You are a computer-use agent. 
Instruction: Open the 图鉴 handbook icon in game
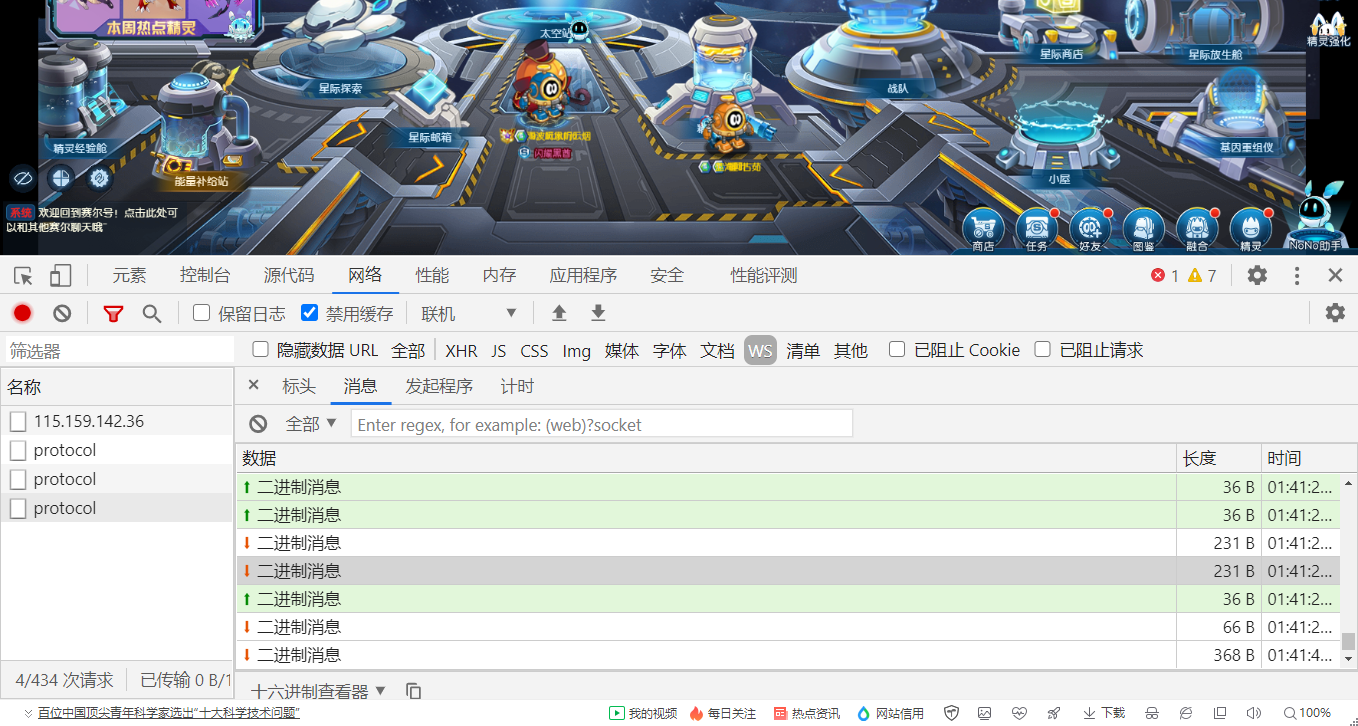click(1144, 231)
